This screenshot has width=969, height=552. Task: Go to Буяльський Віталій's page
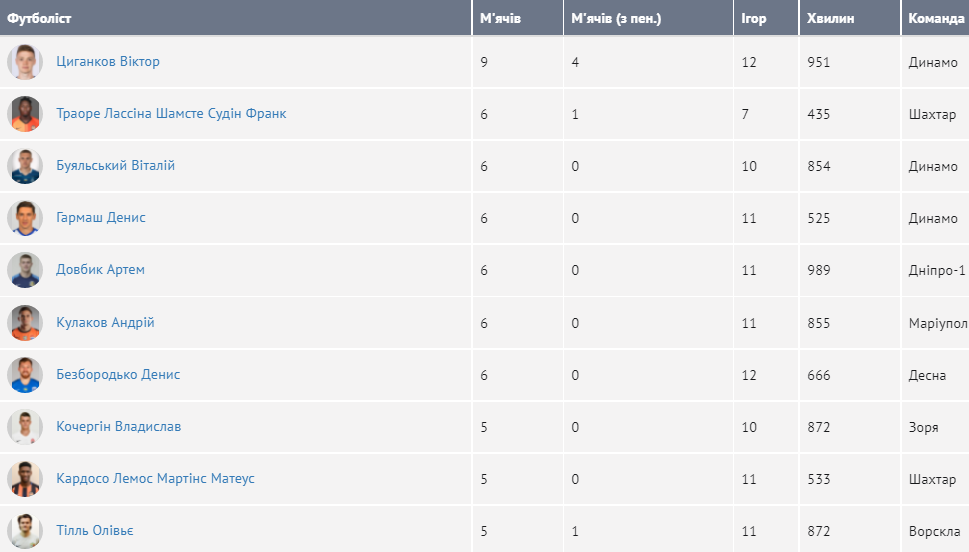pyautogui.click(x=115, y=166)
